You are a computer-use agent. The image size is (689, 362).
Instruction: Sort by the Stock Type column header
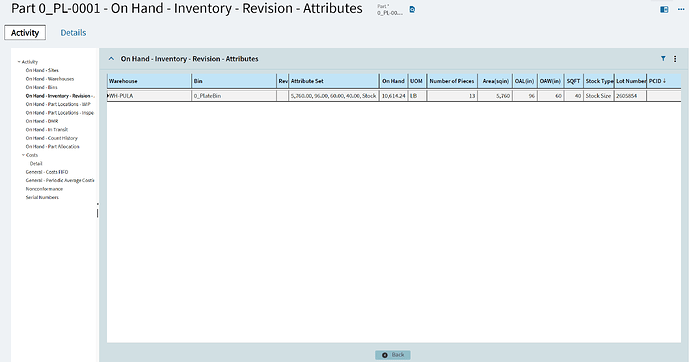click(x=599, y=81)
